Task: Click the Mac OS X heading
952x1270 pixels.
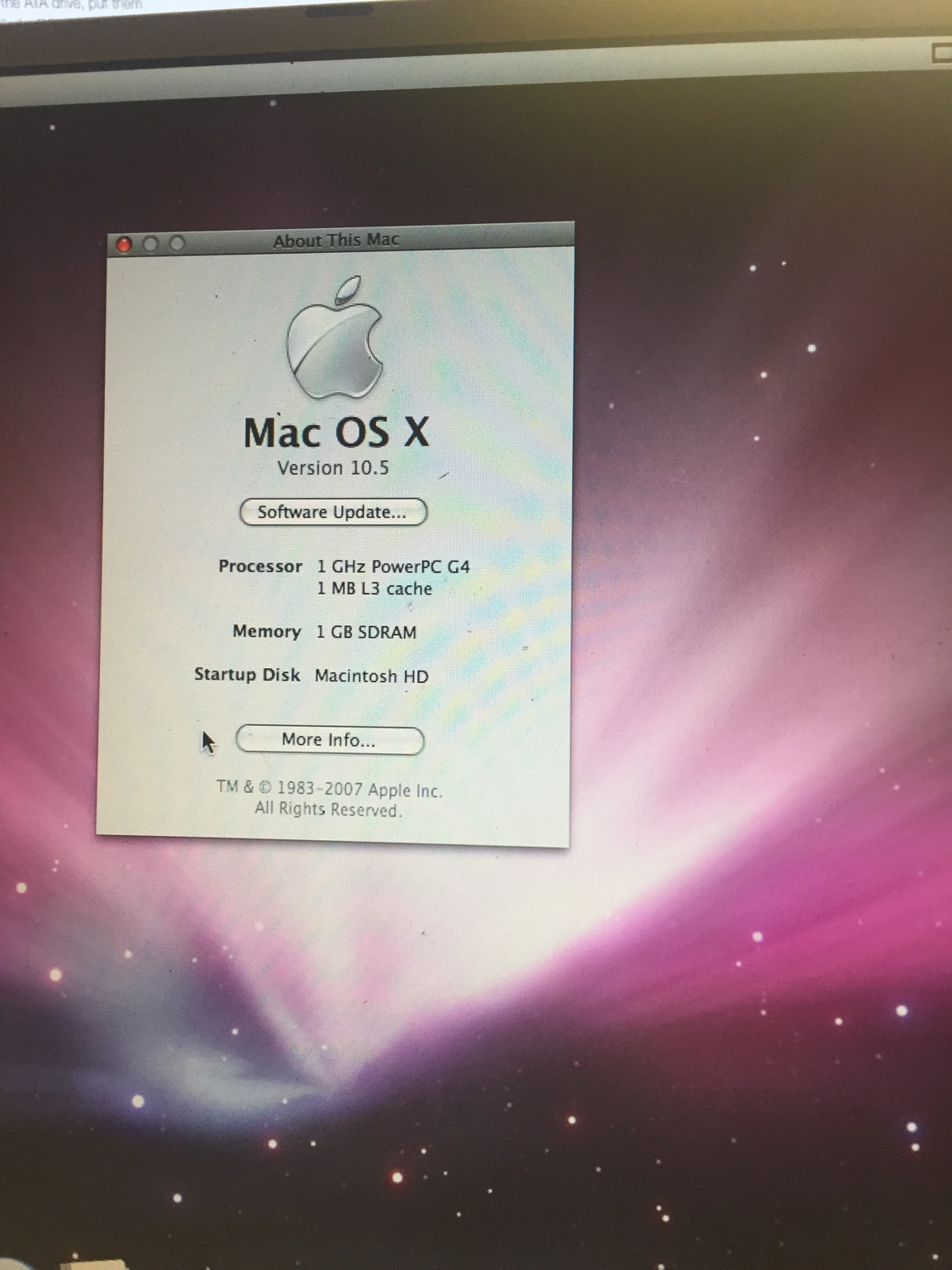Action: [336, 432]
